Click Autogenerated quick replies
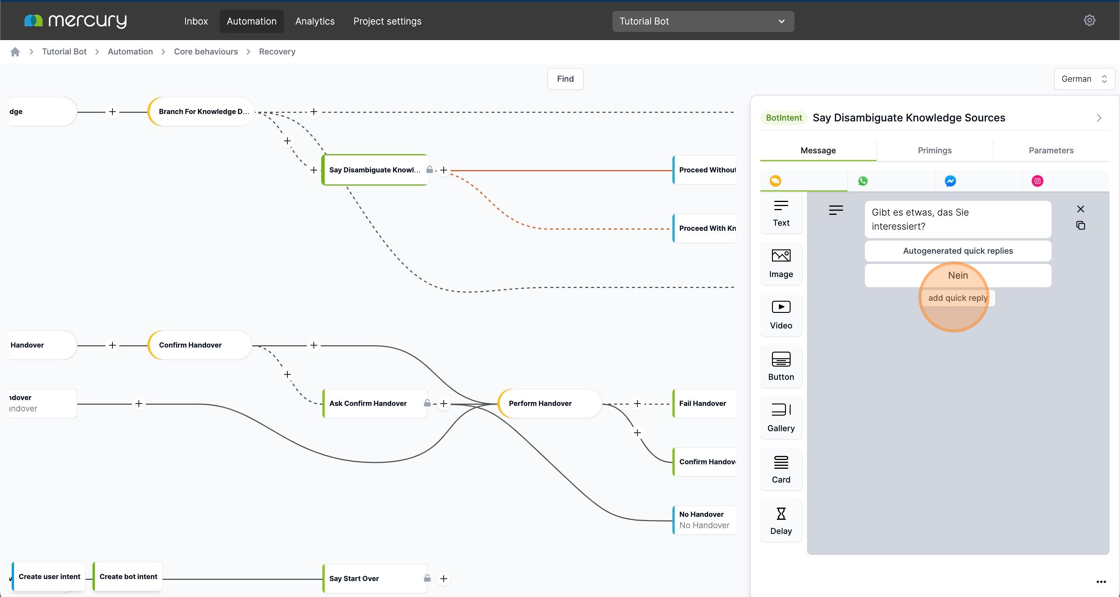The image size is (1120, 597). click(x=958, y=251)
